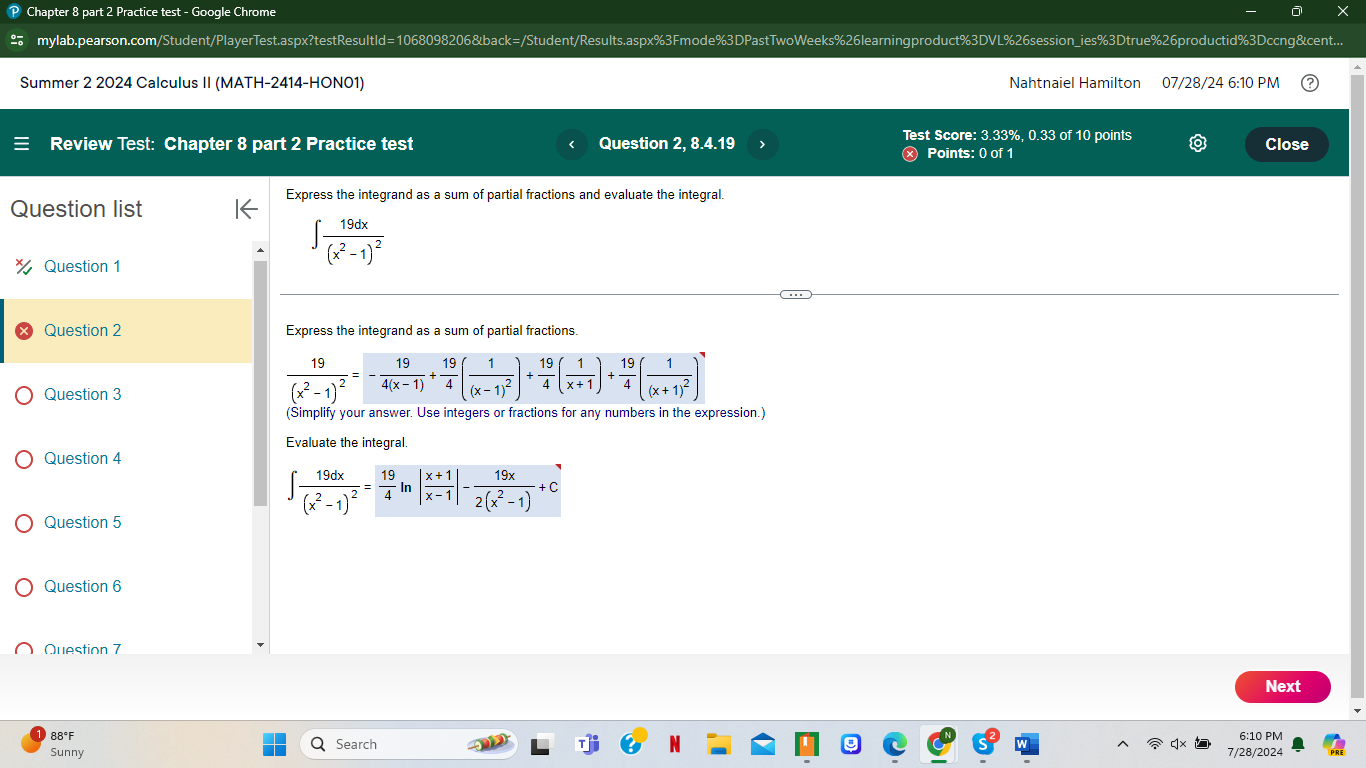Select Question 2 in list
The image size is (1366, 768).
tap(126, 331)
